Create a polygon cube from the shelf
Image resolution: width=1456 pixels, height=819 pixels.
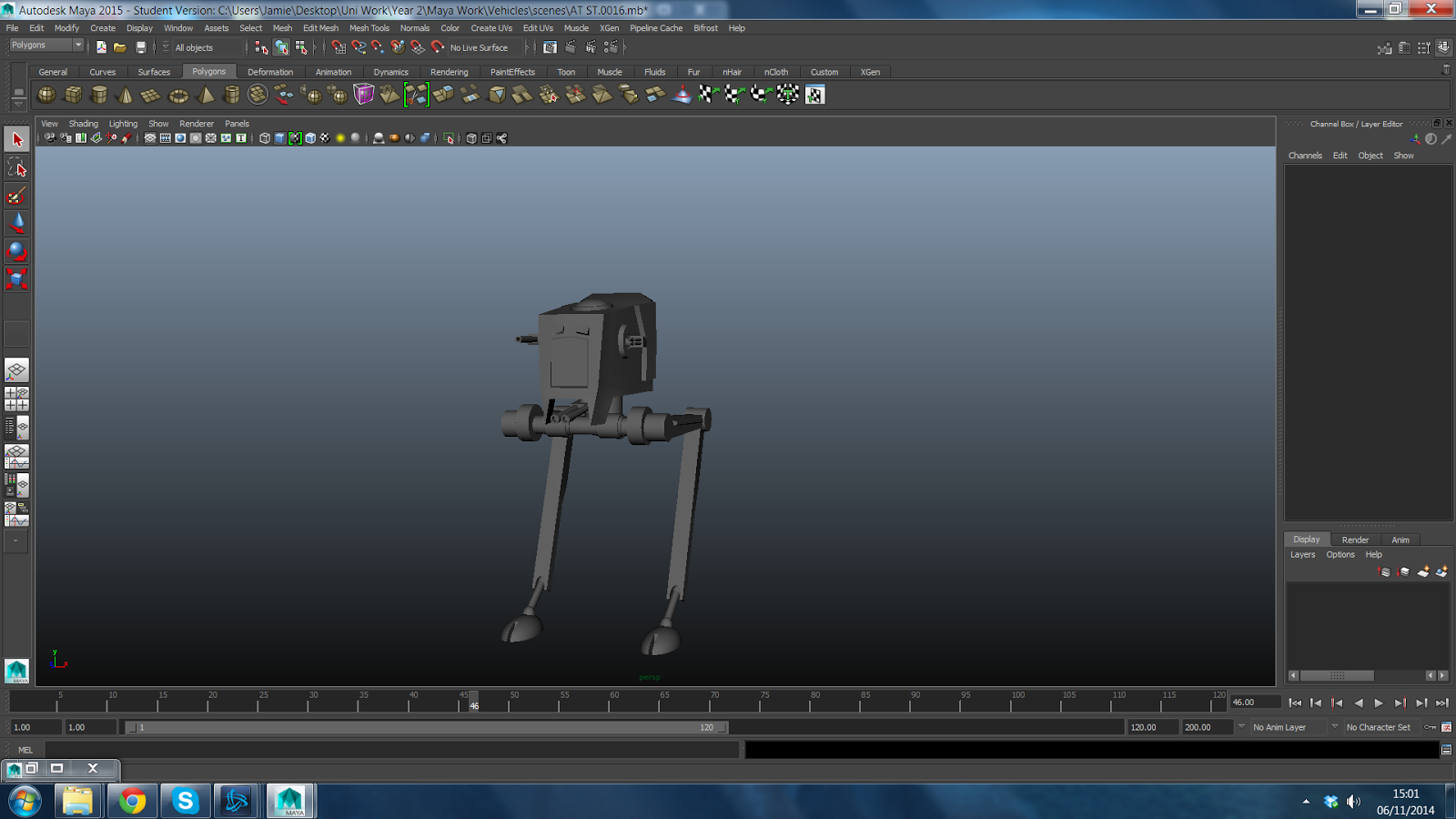click(x=73, y=95)
